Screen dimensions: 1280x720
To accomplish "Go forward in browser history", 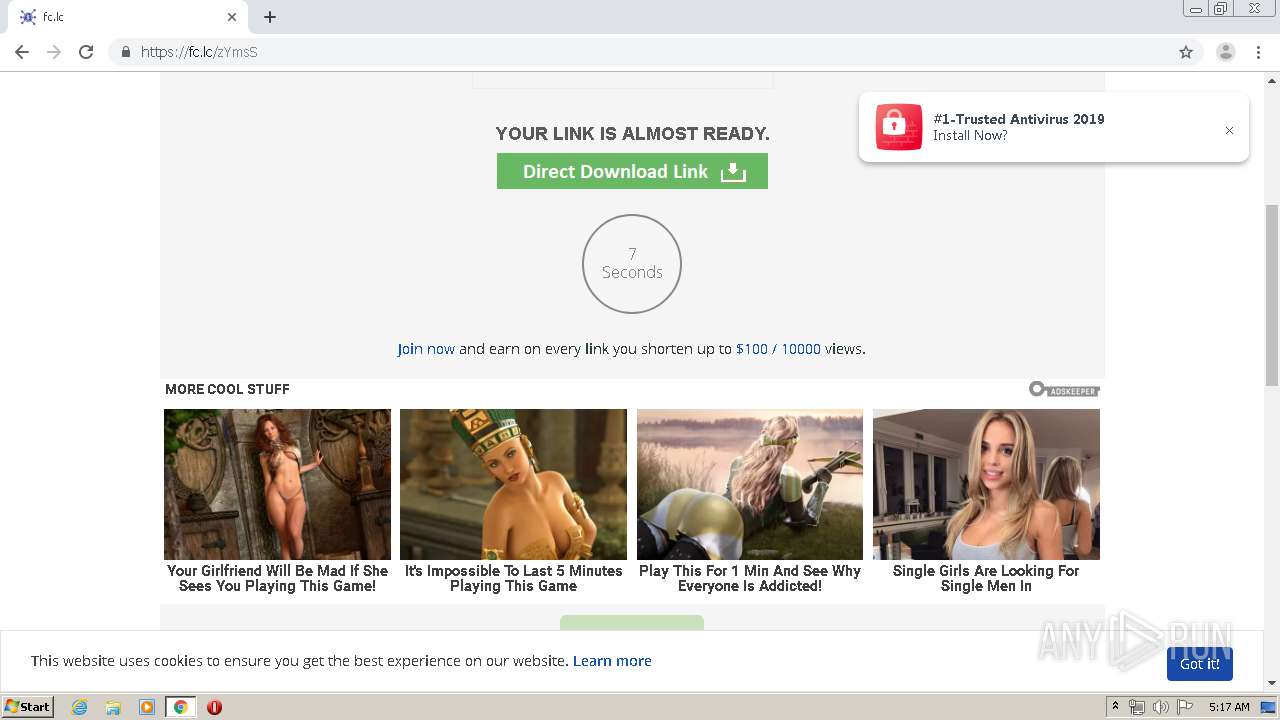I will tap(54, 52).
